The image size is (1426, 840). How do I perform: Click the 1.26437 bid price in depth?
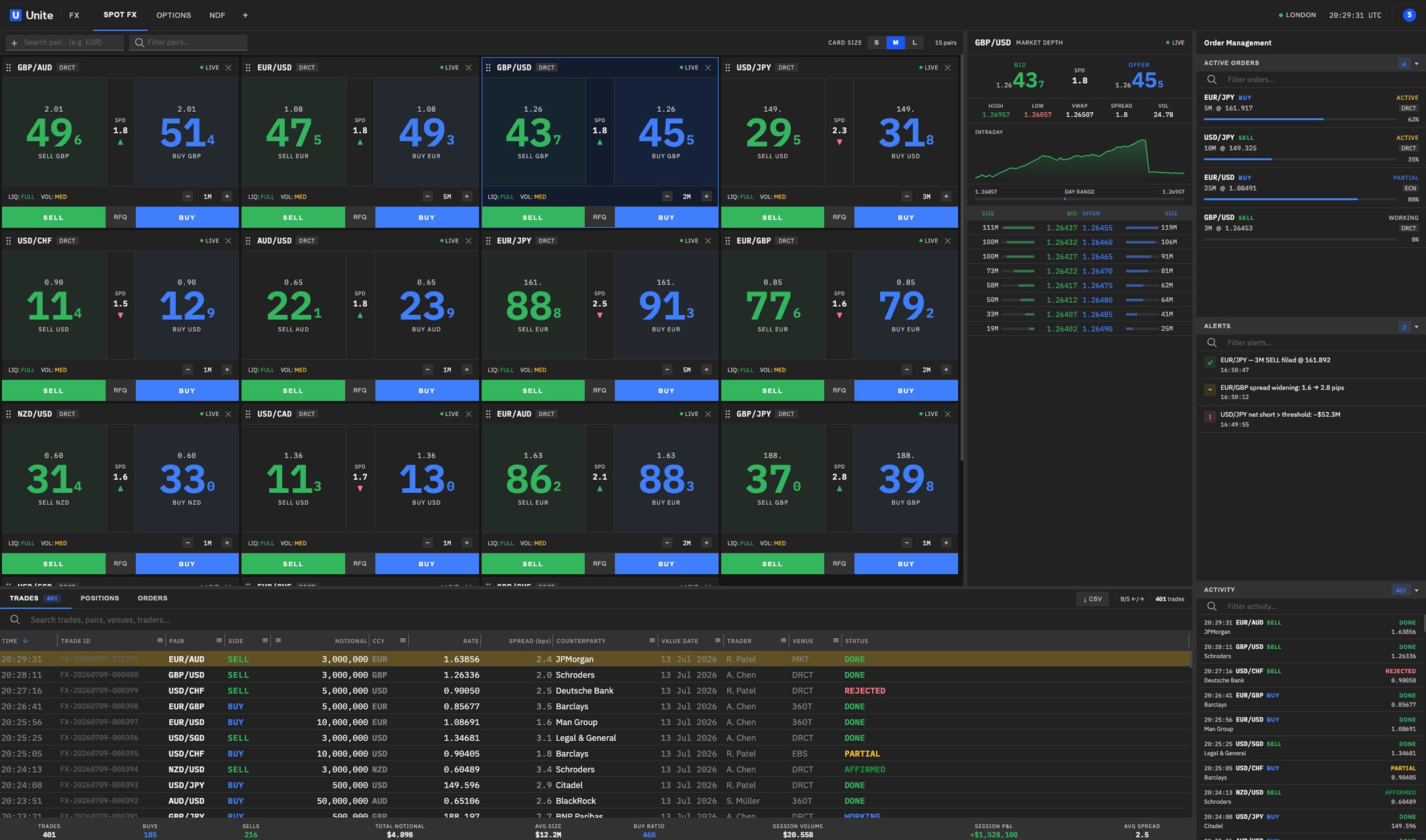tap(1062, 228)
